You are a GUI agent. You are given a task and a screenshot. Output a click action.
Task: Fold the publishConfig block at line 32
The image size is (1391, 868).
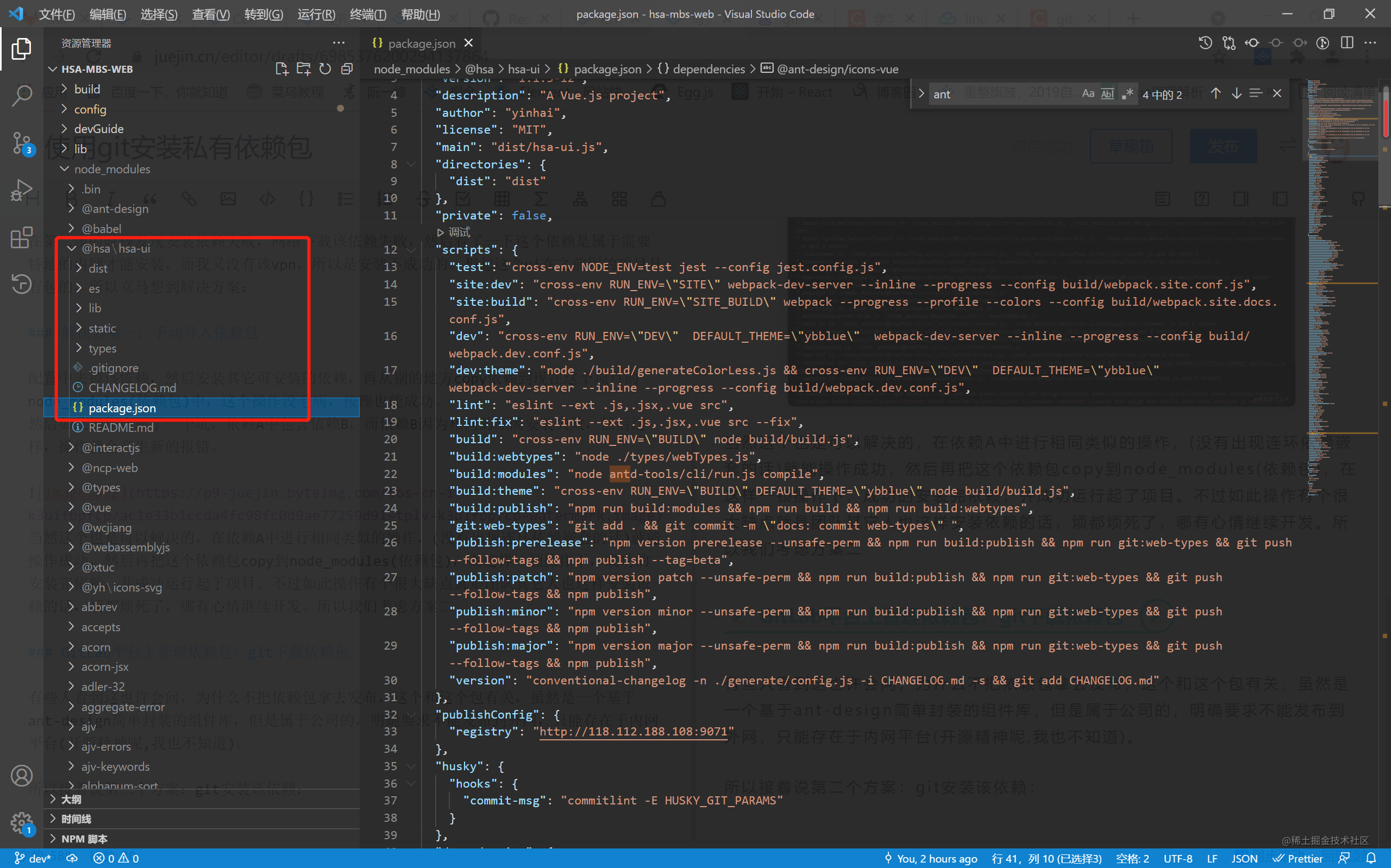411,715
